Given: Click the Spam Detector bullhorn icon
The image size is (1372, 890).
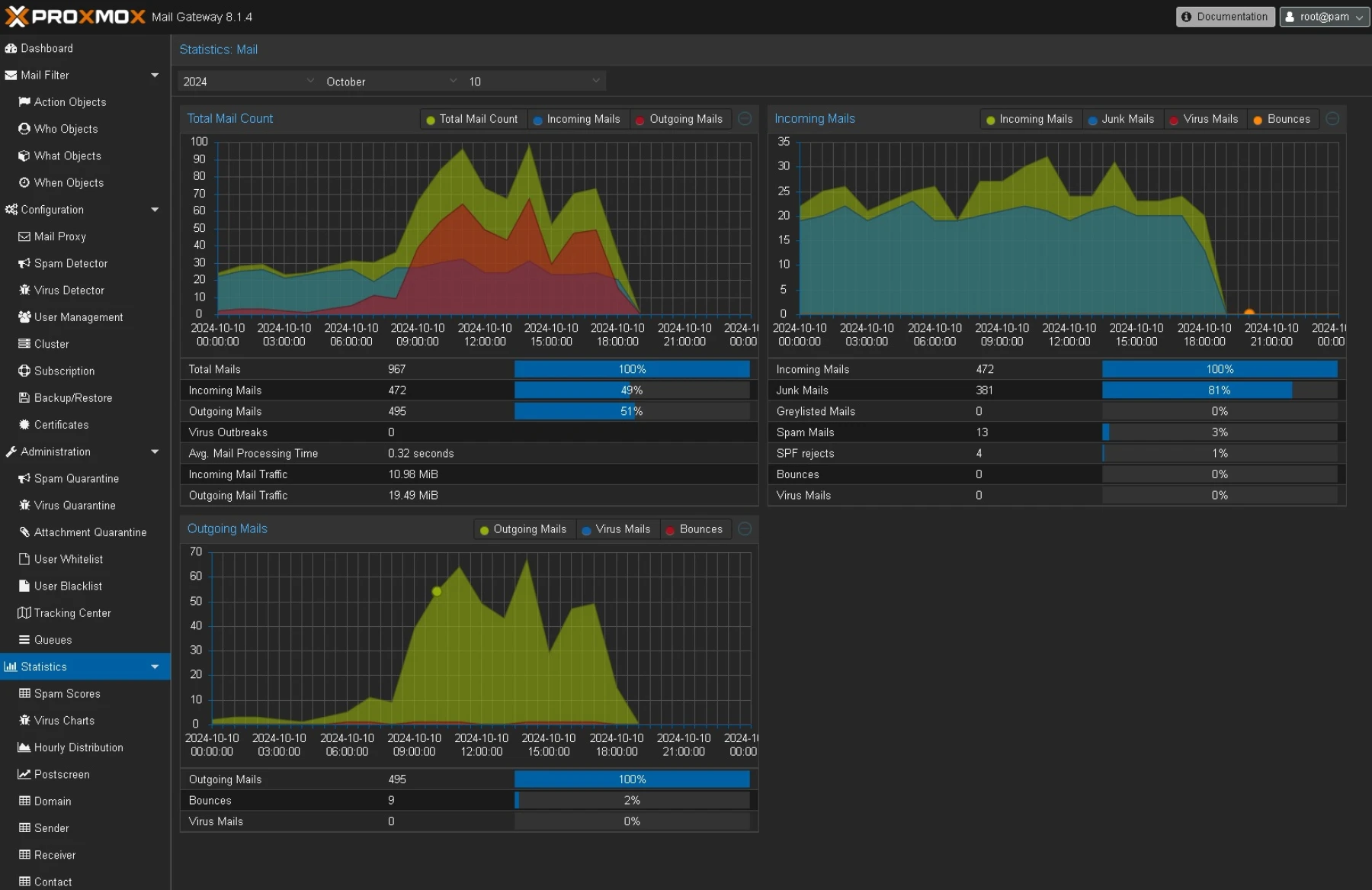Looking at the screenshot, I should 24,263.
